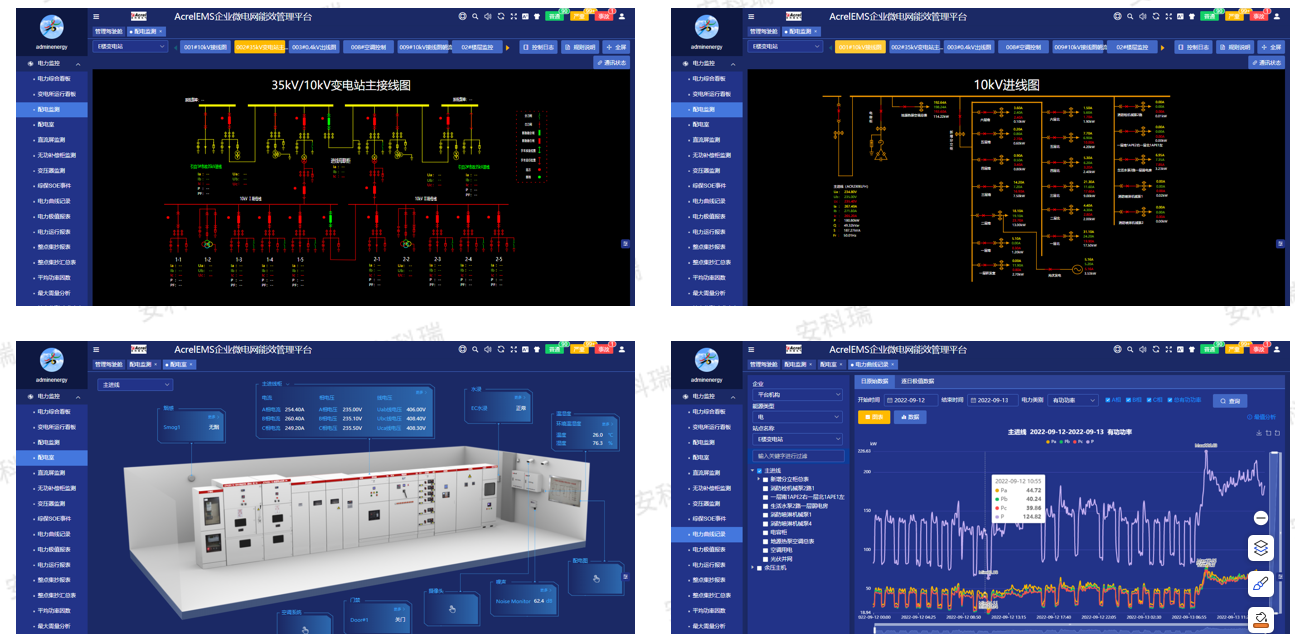Open the 主进线 dropdown in the 3D room view
1295x634 pixels.
(134, 384)
